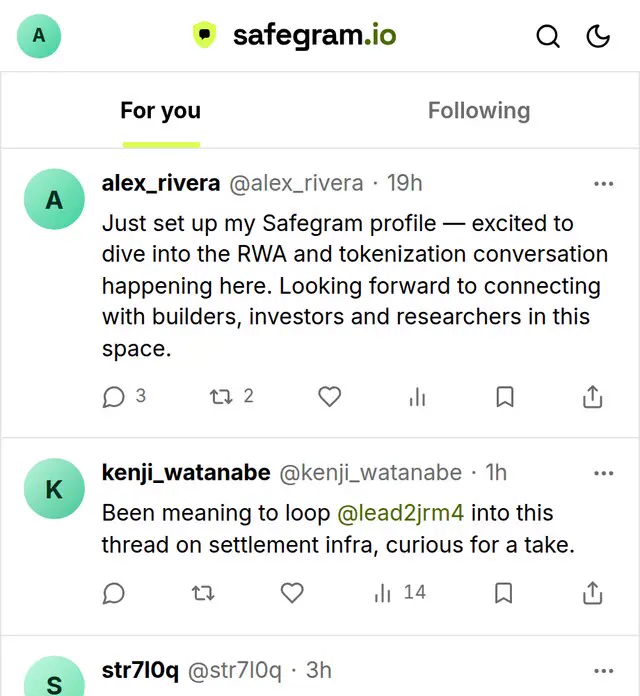The height and width of the screenshot is (696, 640).
Task: Share kenji_watanabe's post
Action: 593,593
